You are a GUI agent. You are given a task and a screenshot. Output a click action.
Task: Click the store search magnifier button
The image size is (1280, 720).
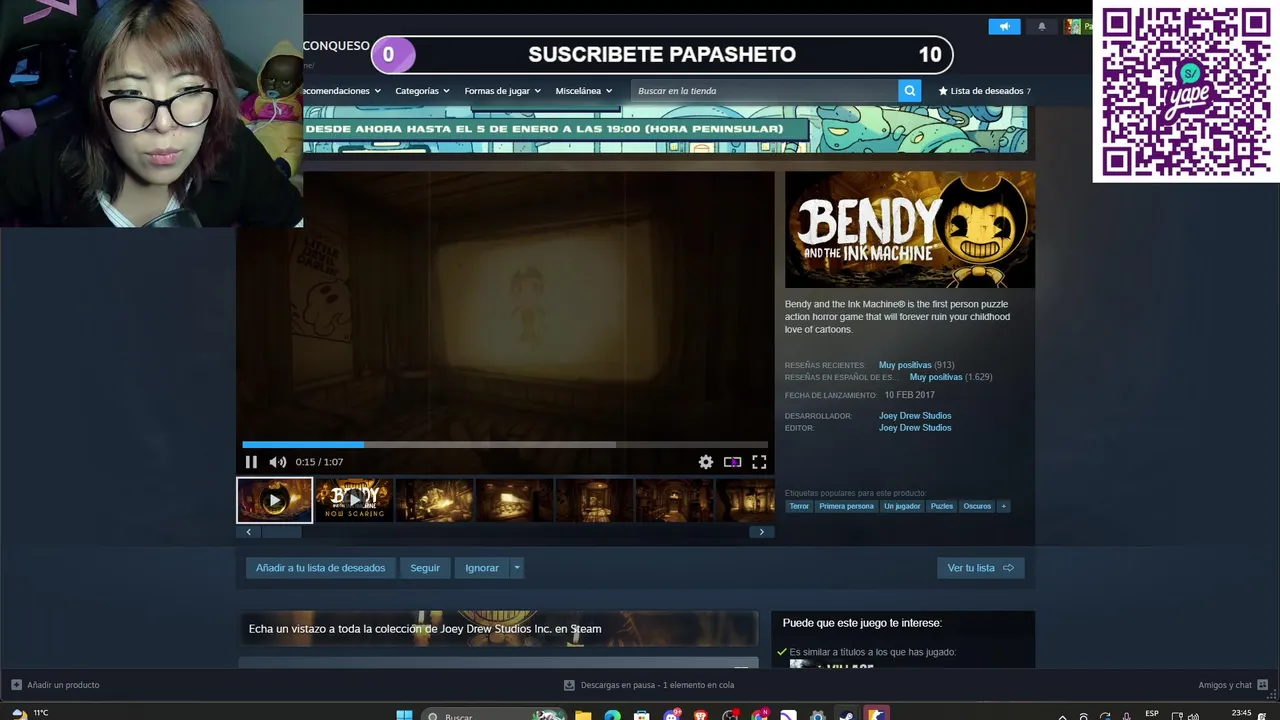click(x=910, y=91)
